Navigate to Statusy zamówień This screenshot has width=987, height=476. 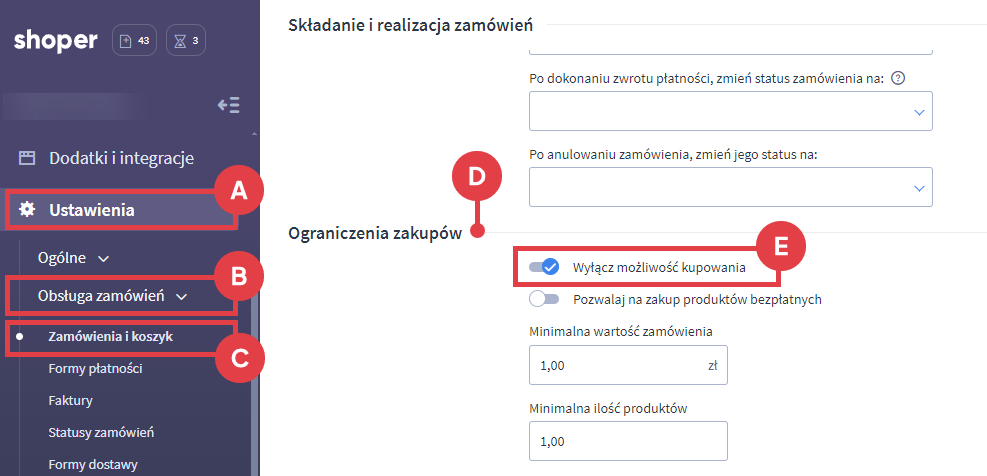point(100,432)
